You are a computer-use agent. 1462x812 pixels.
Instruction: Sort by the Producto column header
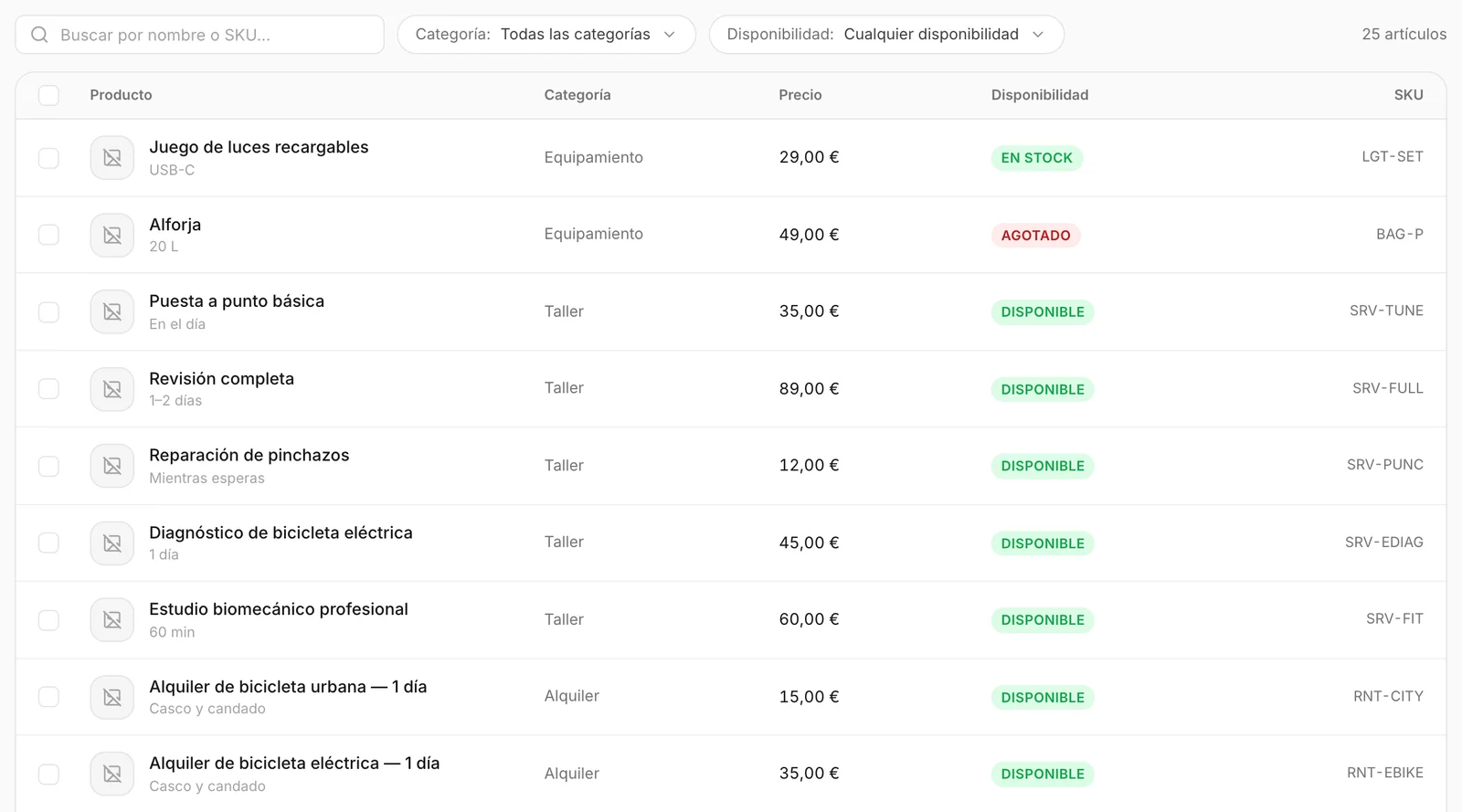click(121, 95)
